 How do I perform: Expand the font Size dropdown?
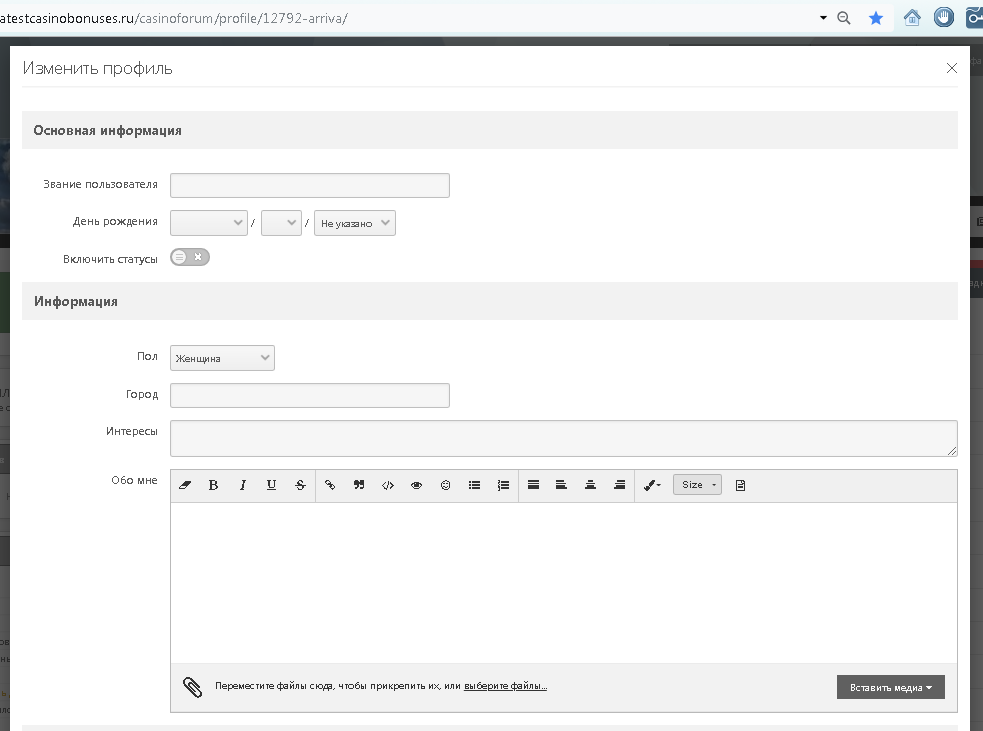[x=697, y=485]
